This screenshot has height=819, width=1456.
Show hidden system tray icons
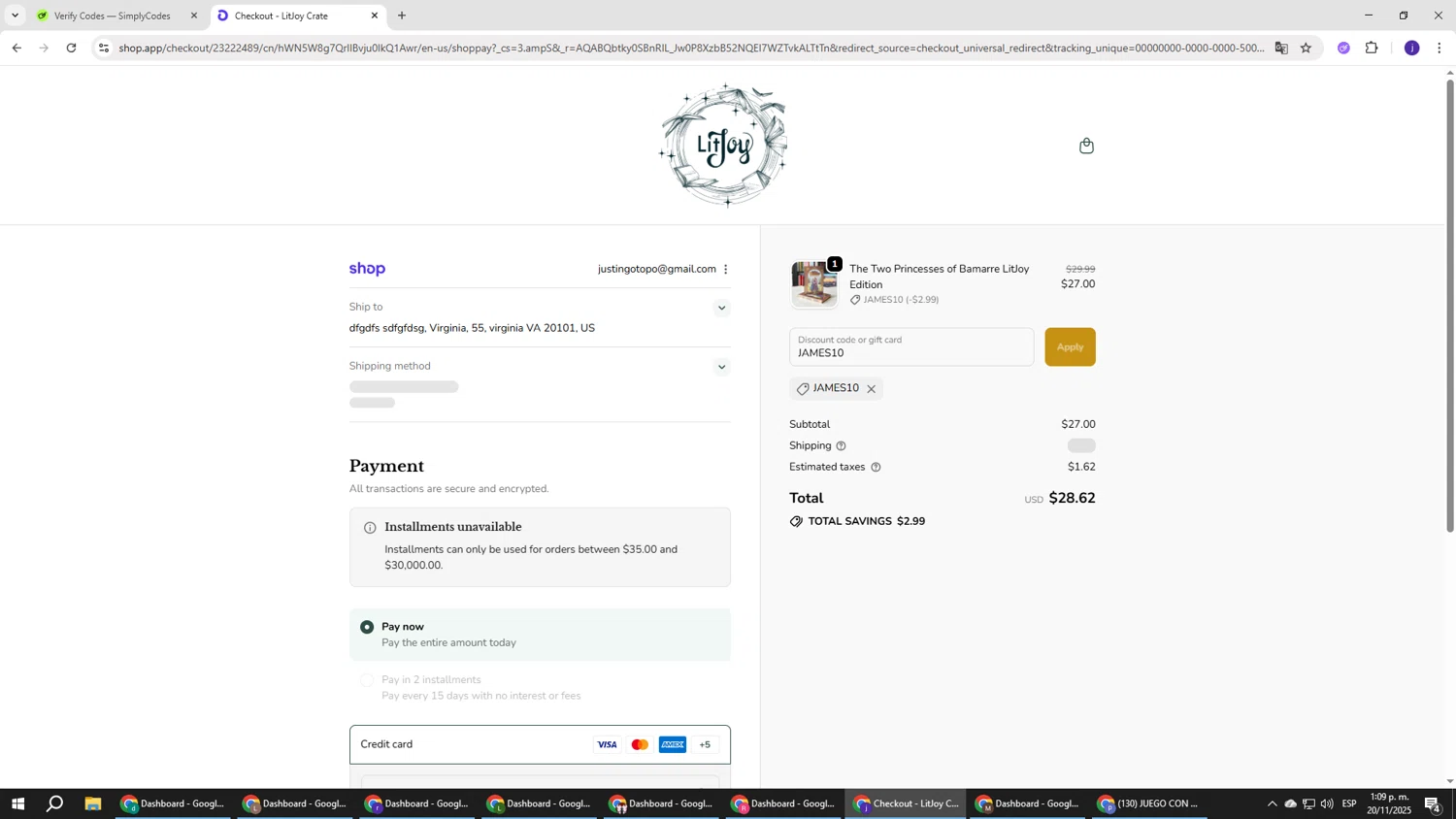tap(1272, 803)
